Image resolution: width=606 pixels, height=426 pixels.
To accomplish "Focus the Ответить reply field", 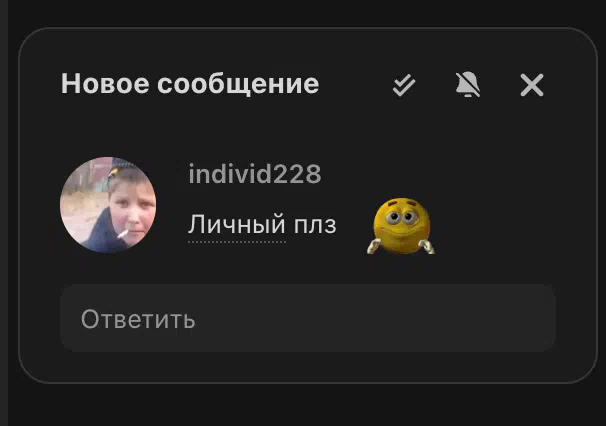I will tap(308, 318).
